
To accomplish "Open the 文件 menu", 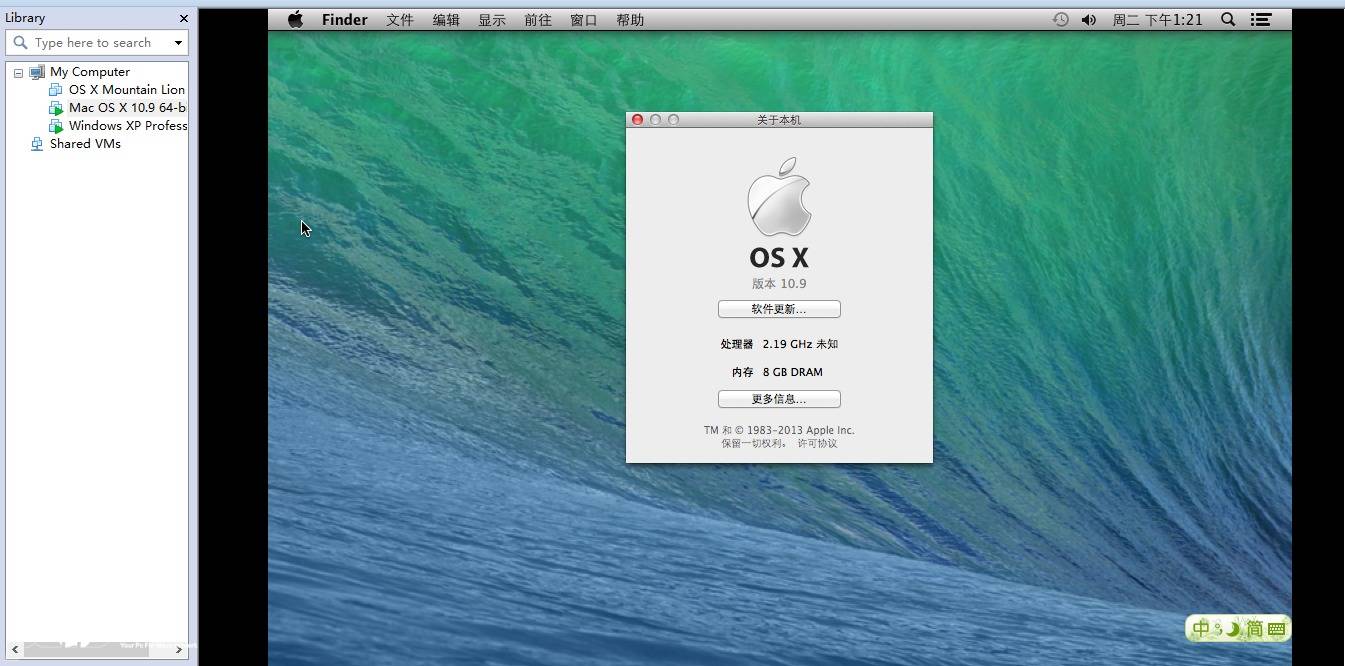I will pos(400,20).
